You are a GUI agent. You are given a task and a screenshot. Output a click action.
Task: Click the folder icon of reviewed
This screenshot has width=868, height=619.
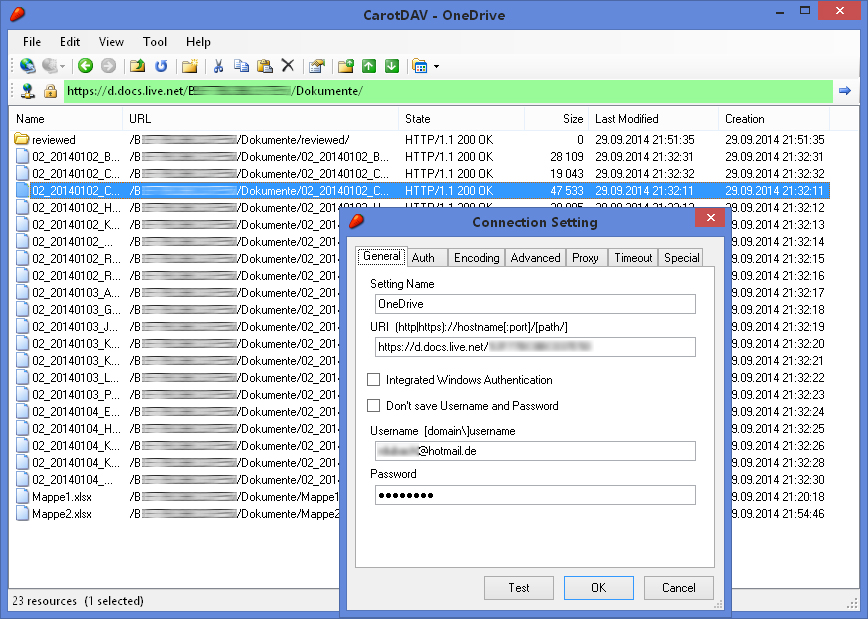click(22, 139)
